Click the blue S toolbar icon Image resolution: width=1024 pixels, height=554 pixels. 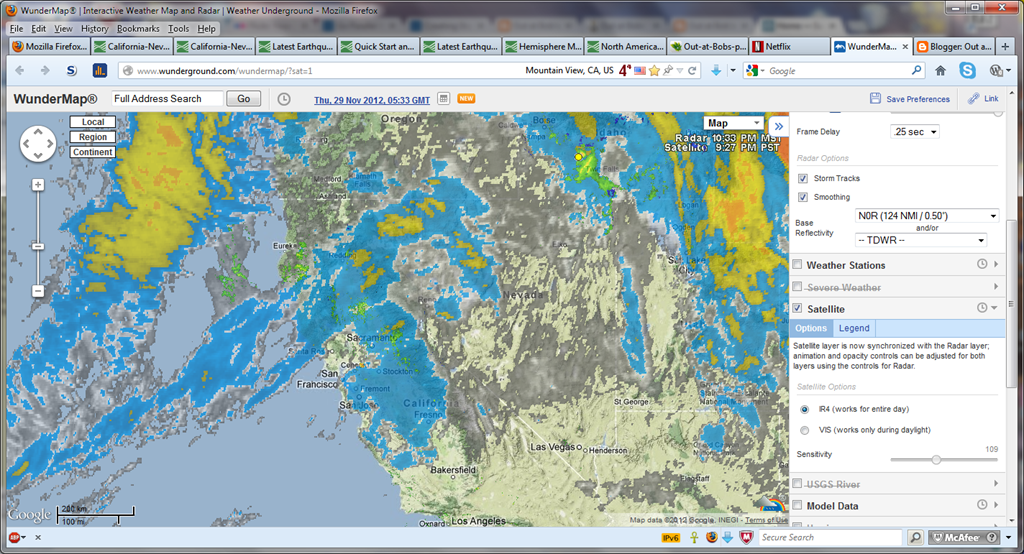tap(71, 71)
